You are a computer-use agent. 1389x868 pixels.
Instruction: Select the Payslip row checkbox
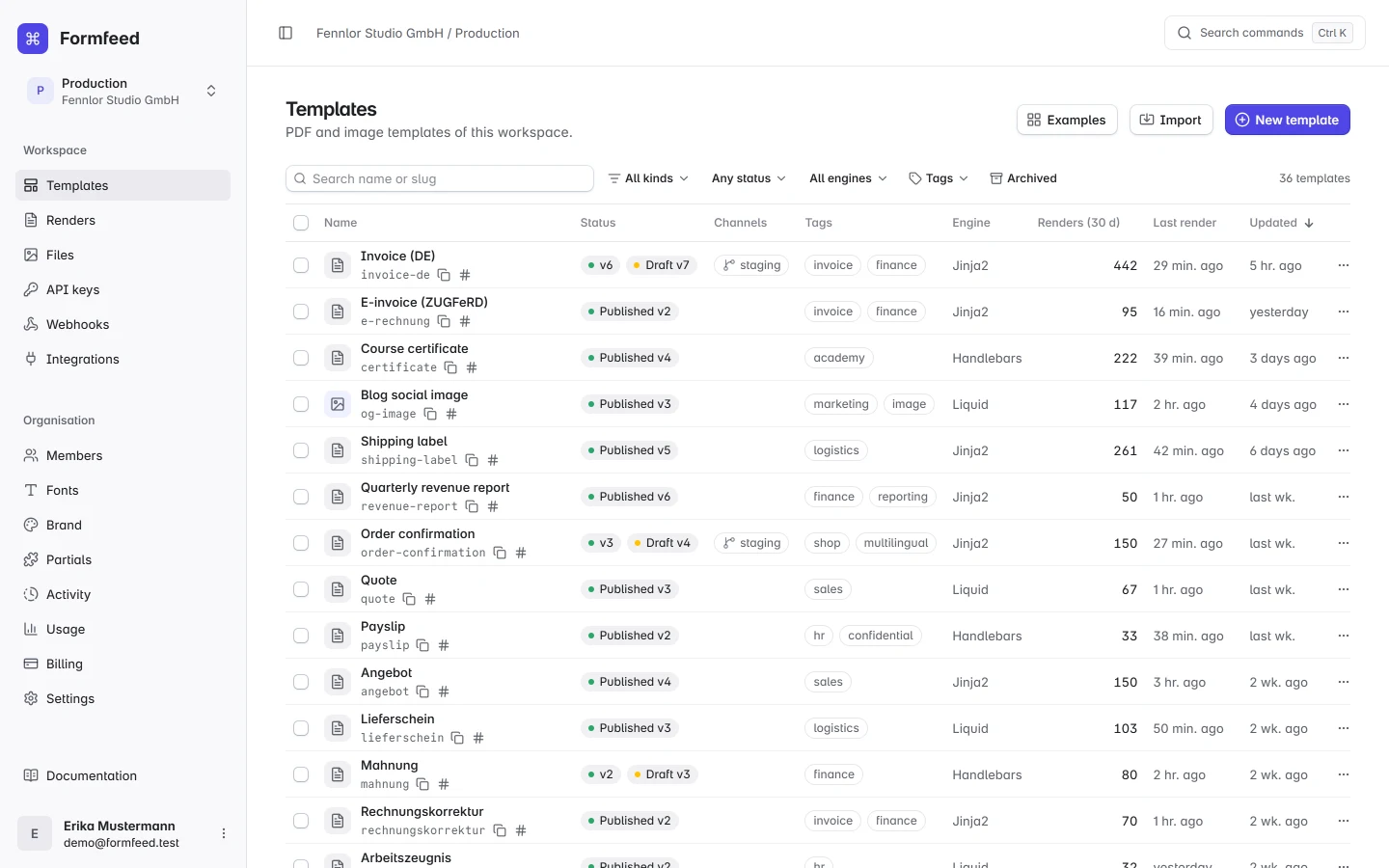tap(301, 636)
